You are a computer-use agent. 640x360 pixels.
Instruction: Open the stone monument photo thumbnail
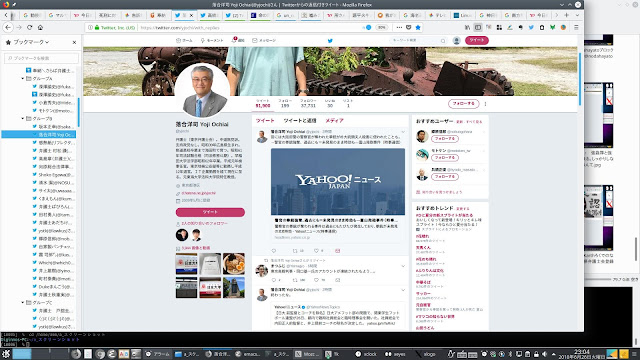pyautogui.click(x=234, y=287)
